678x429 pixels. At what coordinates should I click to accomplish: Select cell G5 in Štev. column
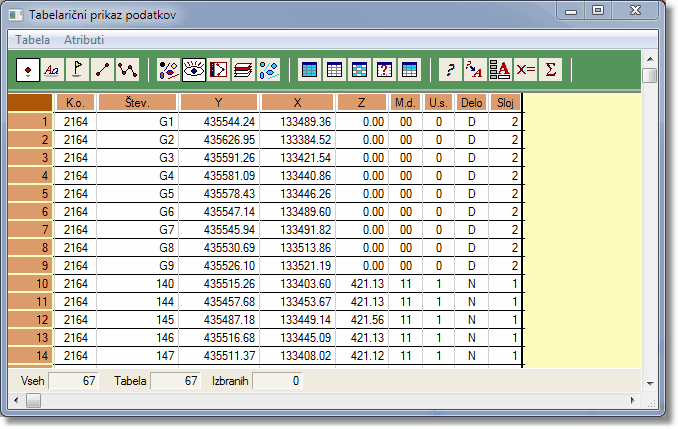pos(138,193)
